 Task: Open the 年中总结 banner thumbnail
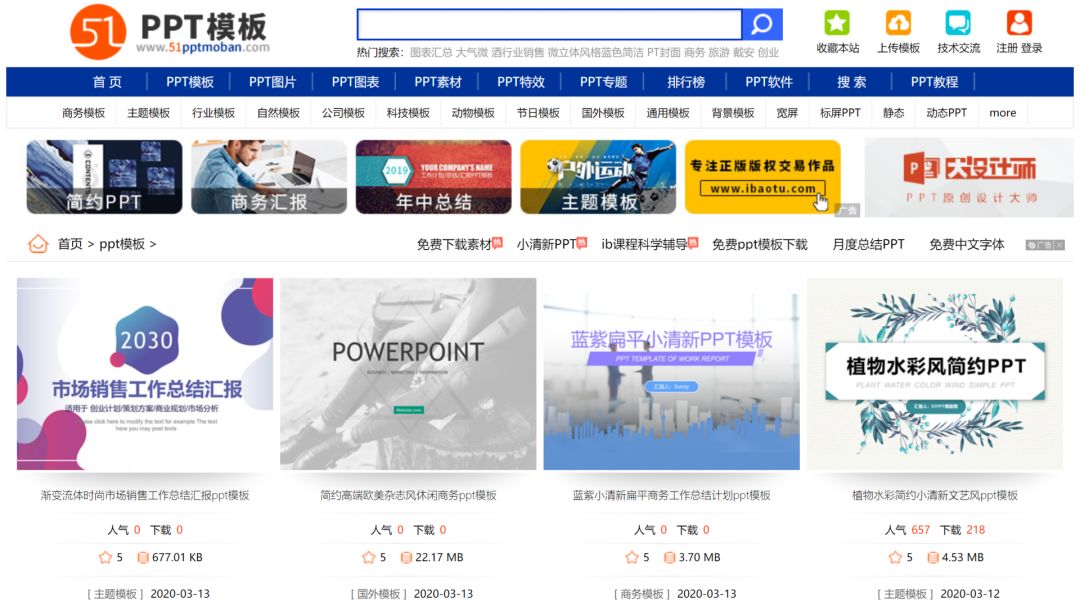coord(433,177)
